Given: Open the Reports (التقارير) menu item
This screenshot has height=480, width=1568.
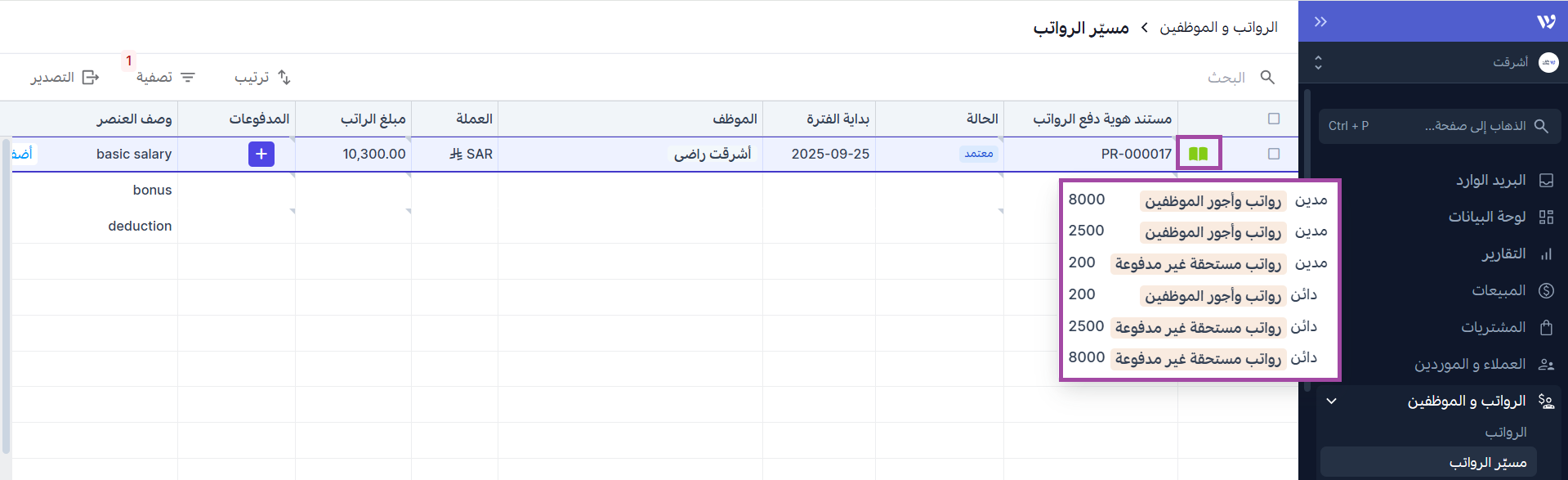Looking at the screenshot, I should click(x=1503, y=254).
